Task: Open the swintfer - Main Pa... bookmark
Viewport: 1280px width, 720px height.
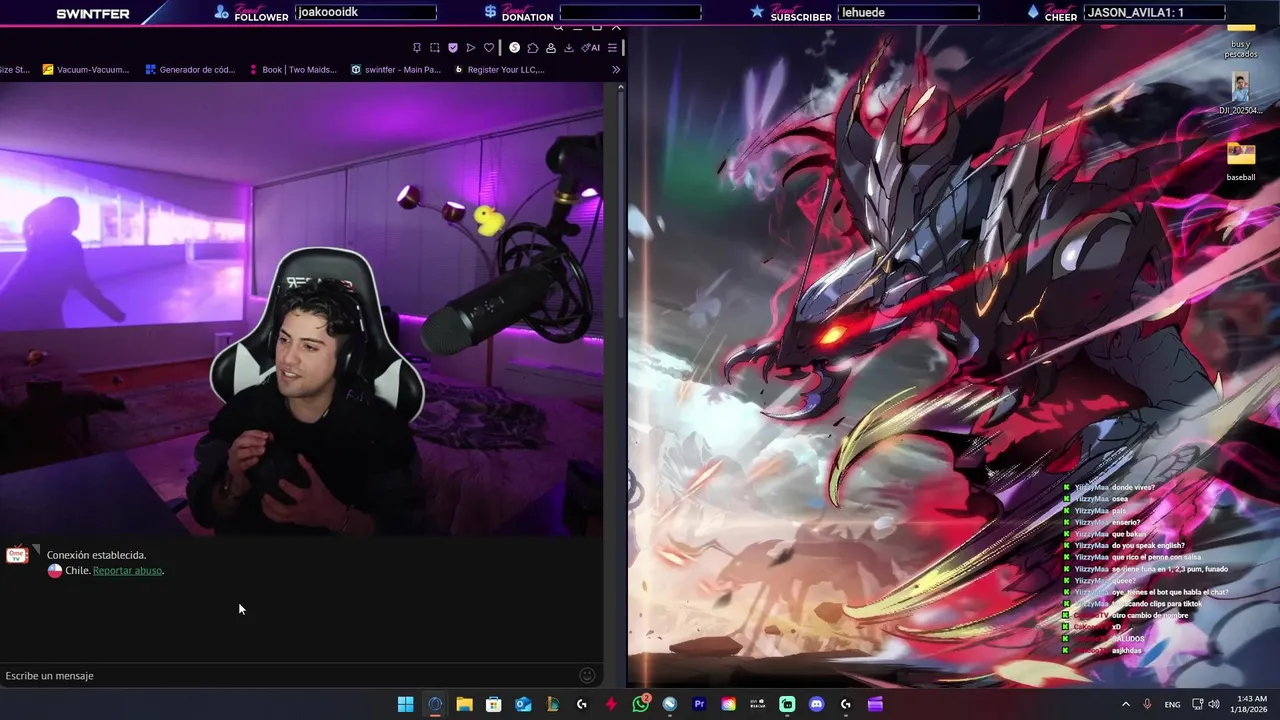Action: 396,70
